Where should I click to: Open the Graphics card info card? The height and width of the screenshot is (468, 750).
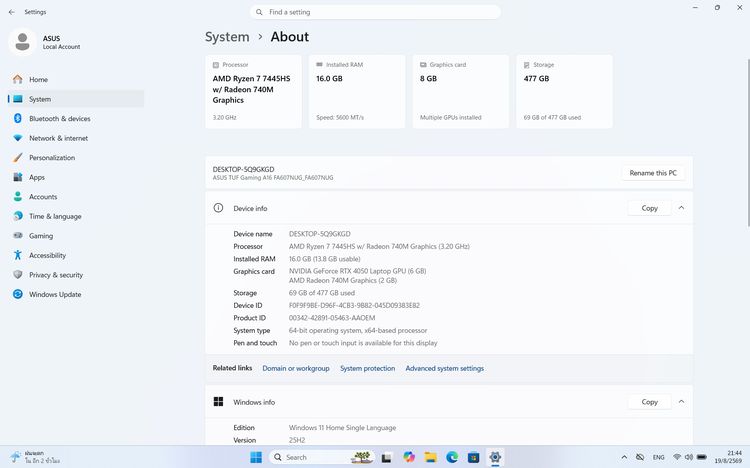click(461, 91)
